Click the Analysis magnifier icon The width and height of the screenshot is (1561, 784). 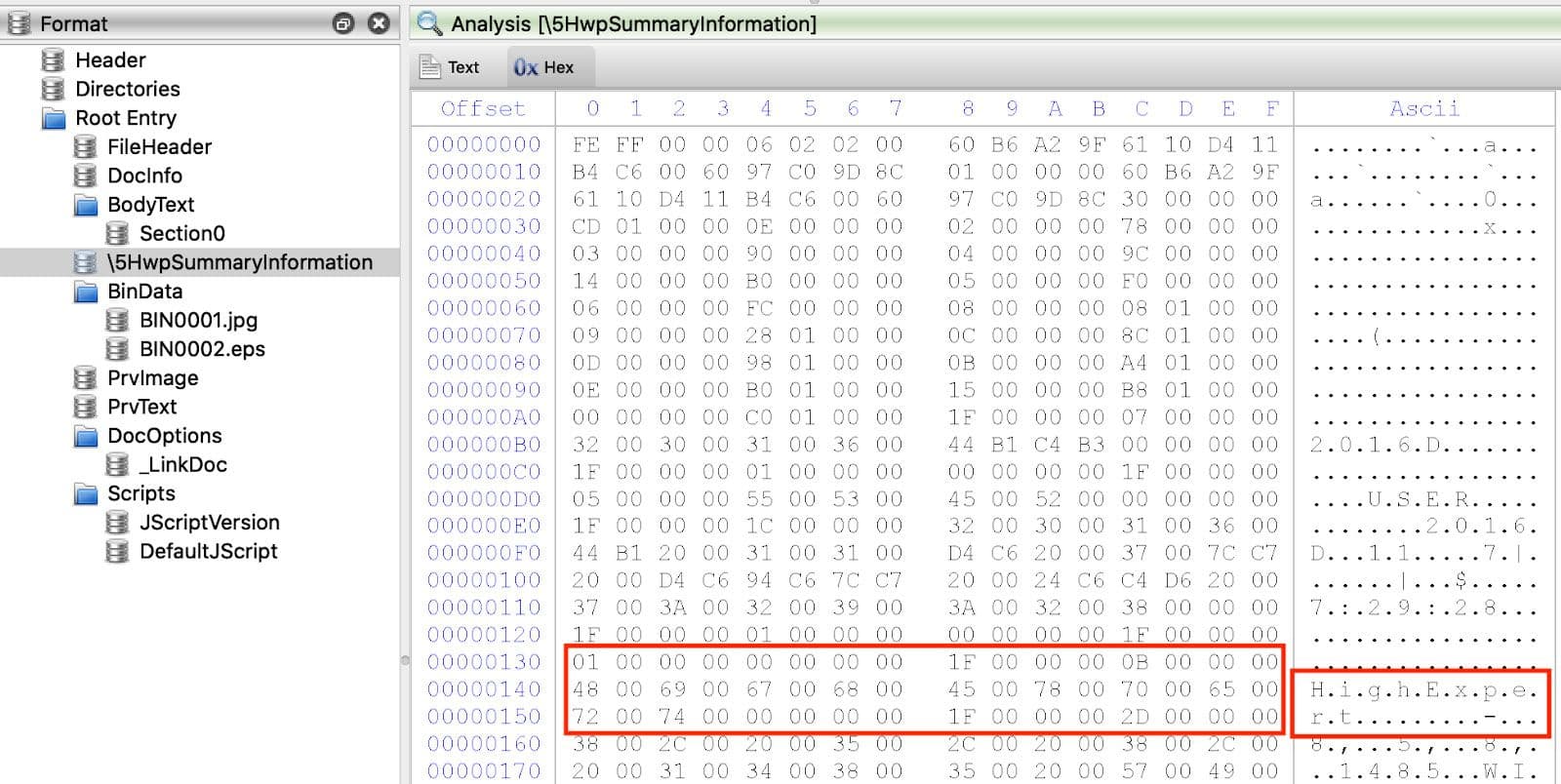tap(429, 22)
